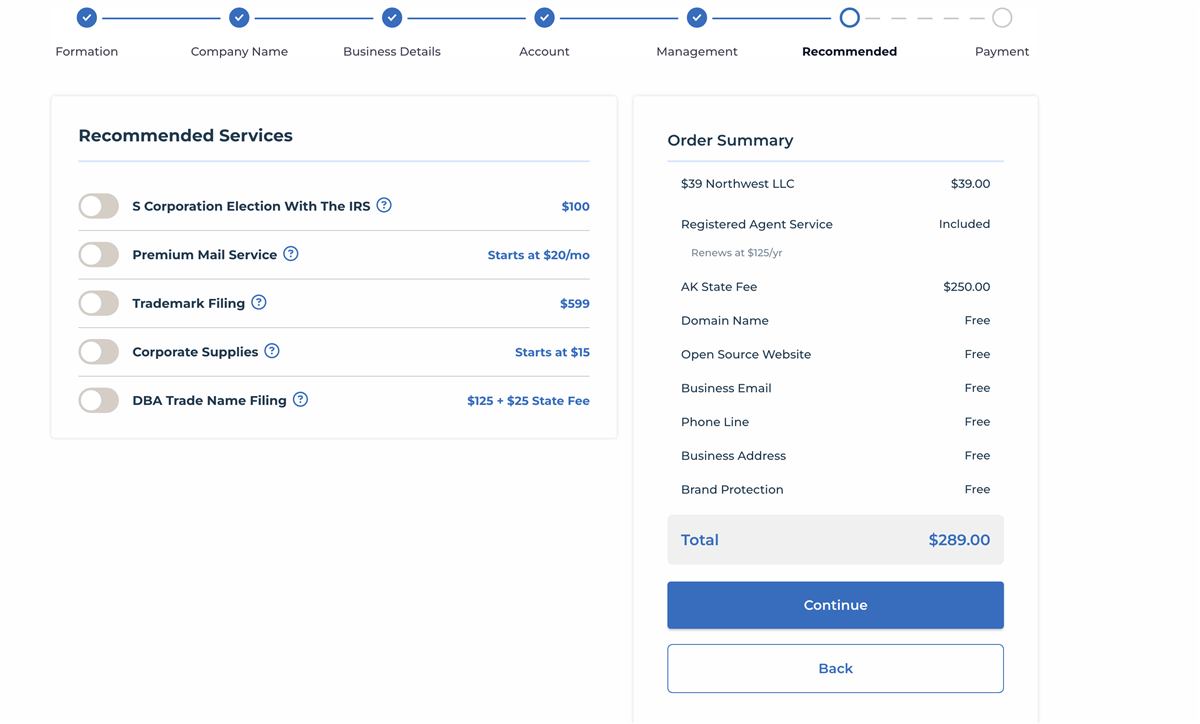Go to Formation step label
Image resolution: width=1200 pixels, height=724 pixels.
87,51
